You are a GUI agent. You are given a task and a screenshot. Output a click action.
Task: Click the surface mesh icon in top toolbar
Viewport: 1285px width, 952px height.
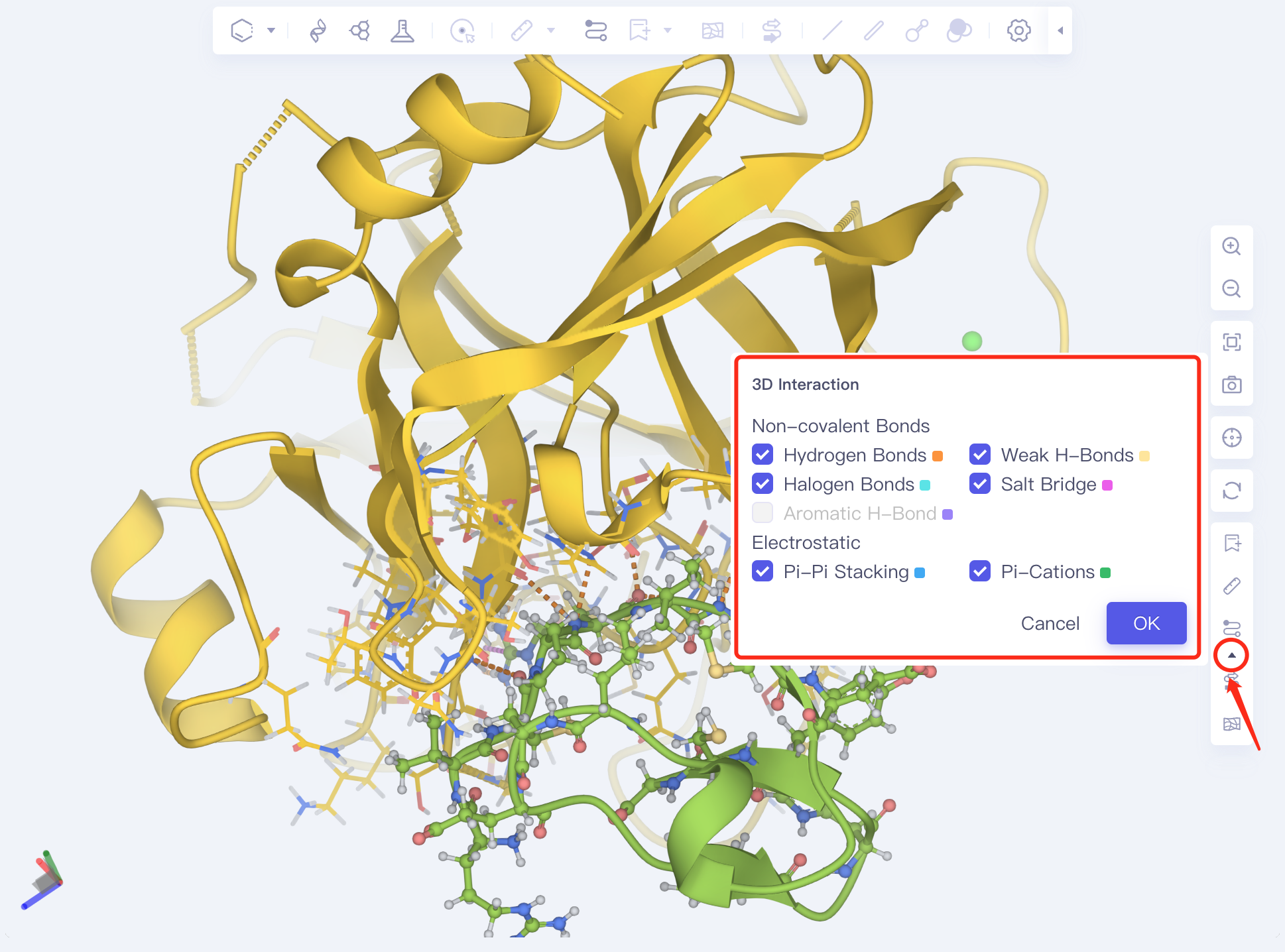pos(713,30)
